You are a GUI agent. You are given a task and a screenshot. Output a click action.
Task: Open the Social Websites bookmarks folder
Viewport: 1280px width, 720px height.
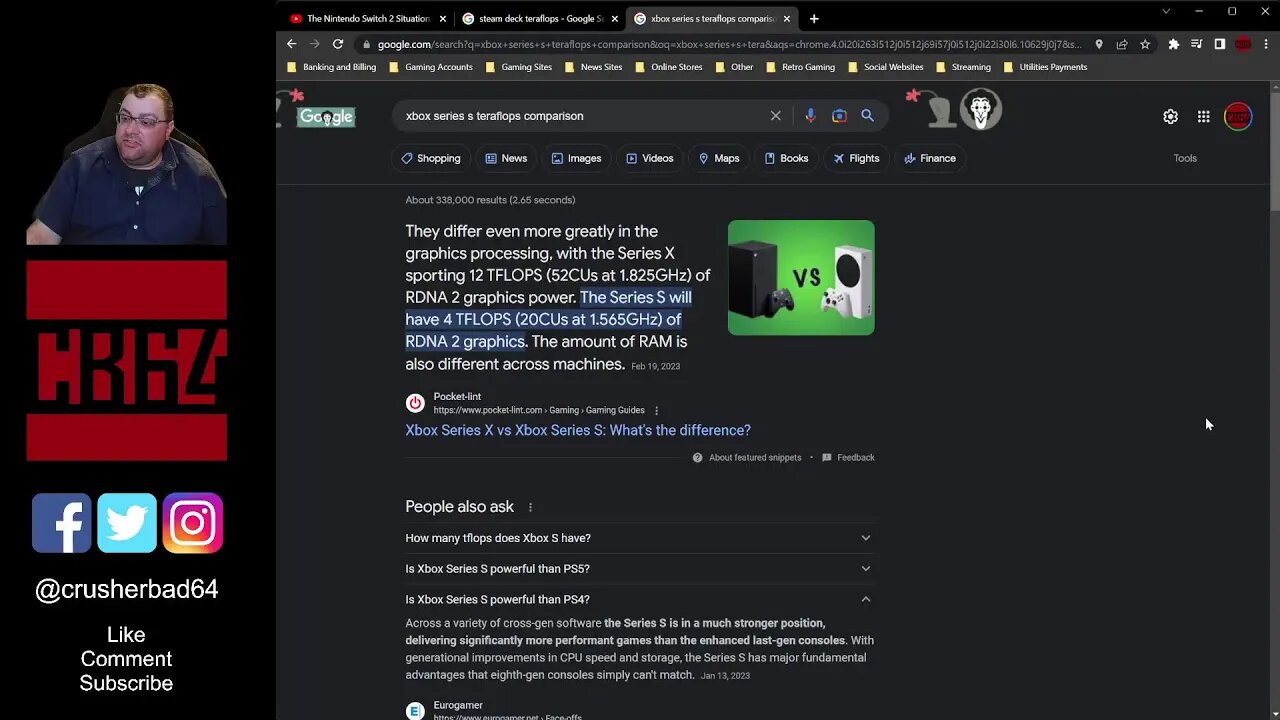point(885,67)
